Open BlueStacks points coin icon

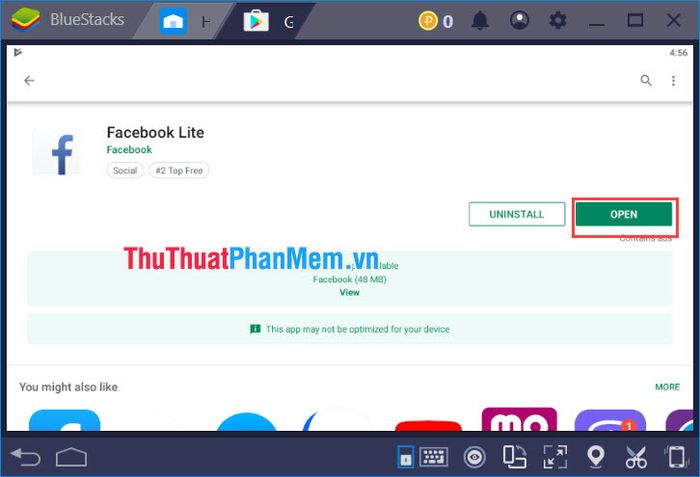[428, 21]
